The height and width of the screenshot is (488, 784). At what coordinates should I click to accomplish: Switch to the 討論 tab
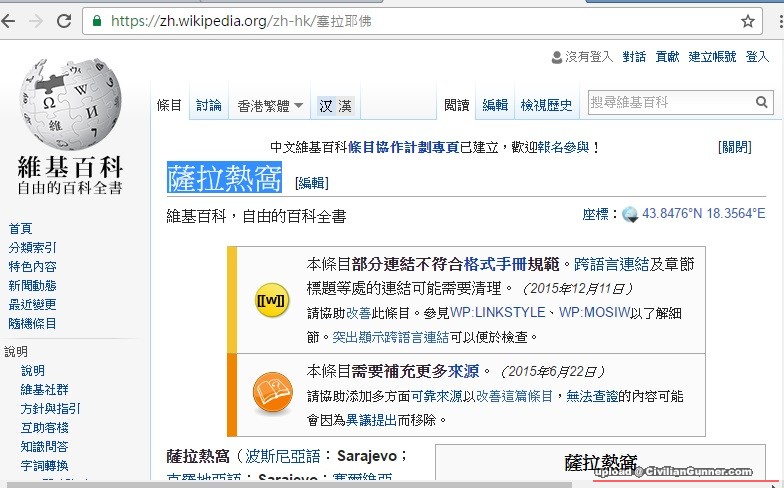[x=209, y=105]
